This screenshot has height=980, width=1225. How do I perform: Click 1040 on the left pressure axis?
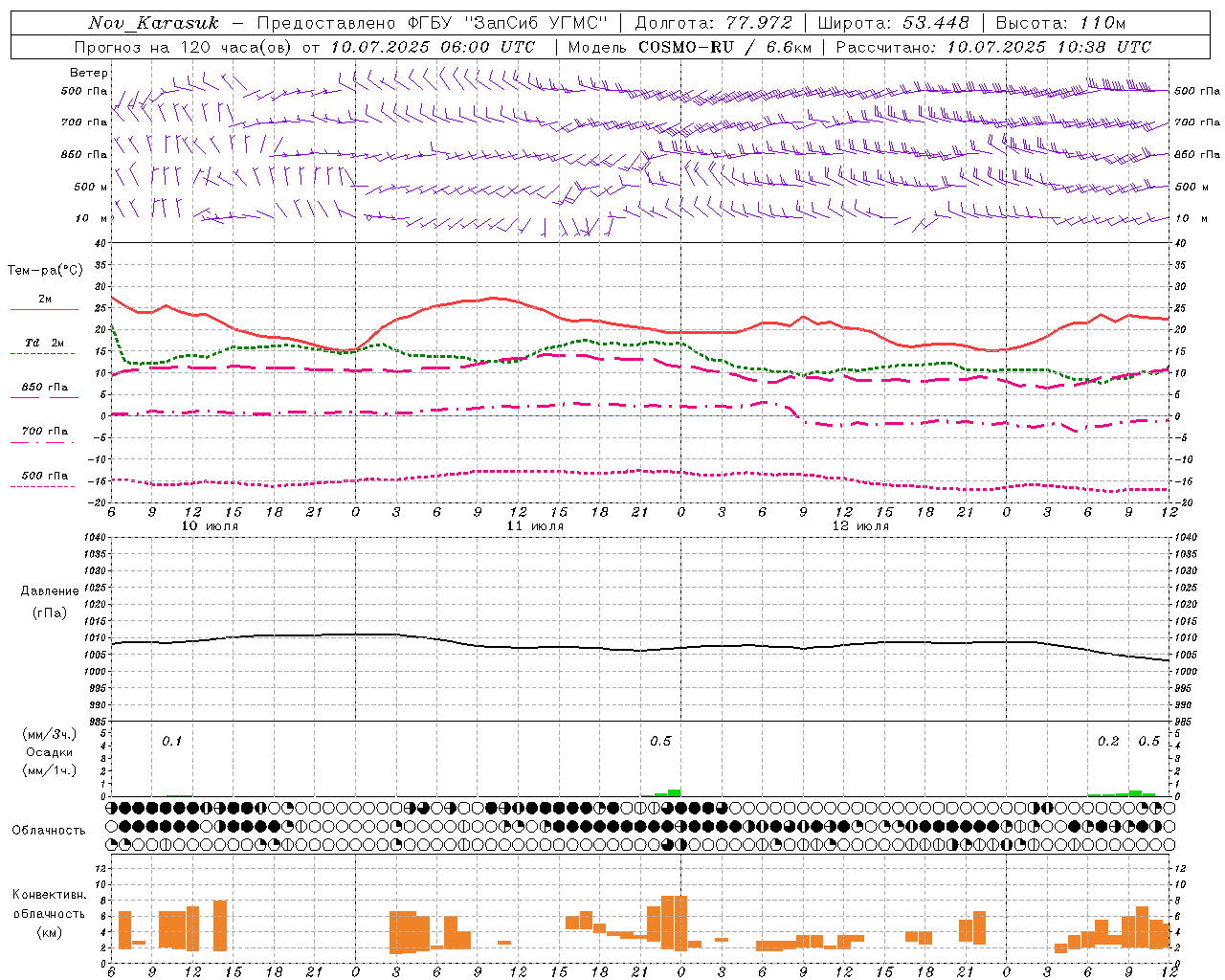click(x=93, y=538)
